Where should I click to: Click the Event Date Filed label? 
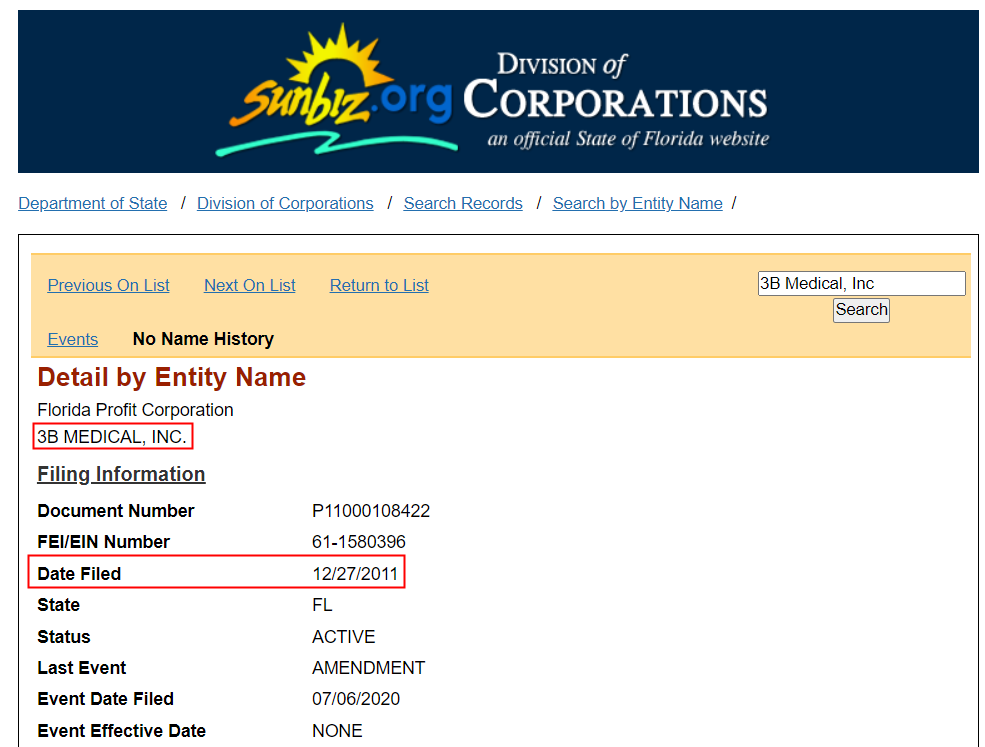pos(106,699)
